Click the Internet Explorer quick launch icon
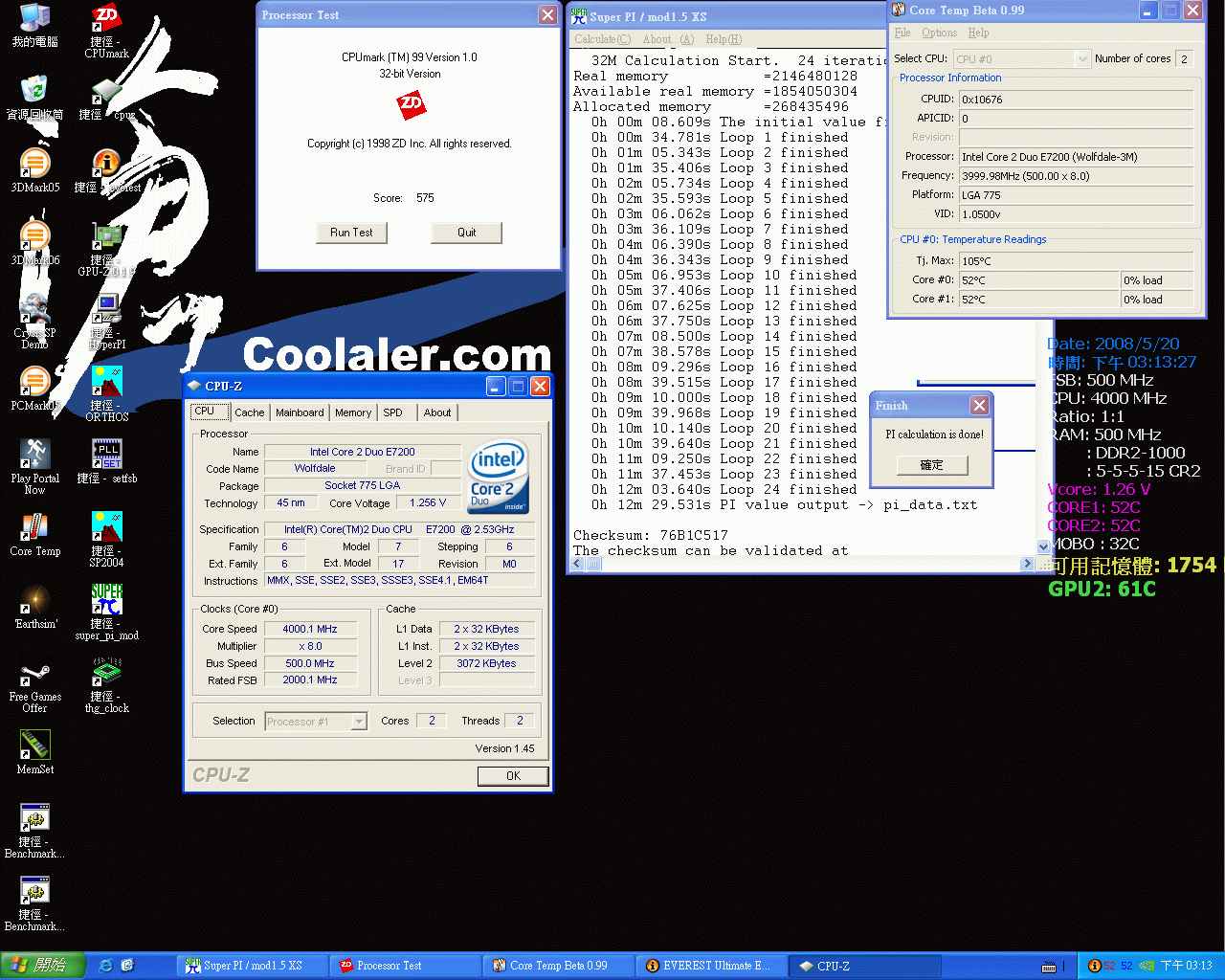Viewport: 1225px width, 980px height. [105, 966]
